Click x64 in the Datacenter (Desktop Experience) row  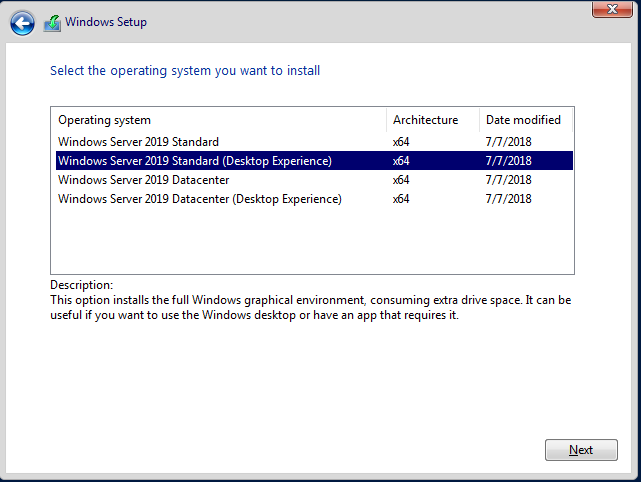click(x=401, y=199)
